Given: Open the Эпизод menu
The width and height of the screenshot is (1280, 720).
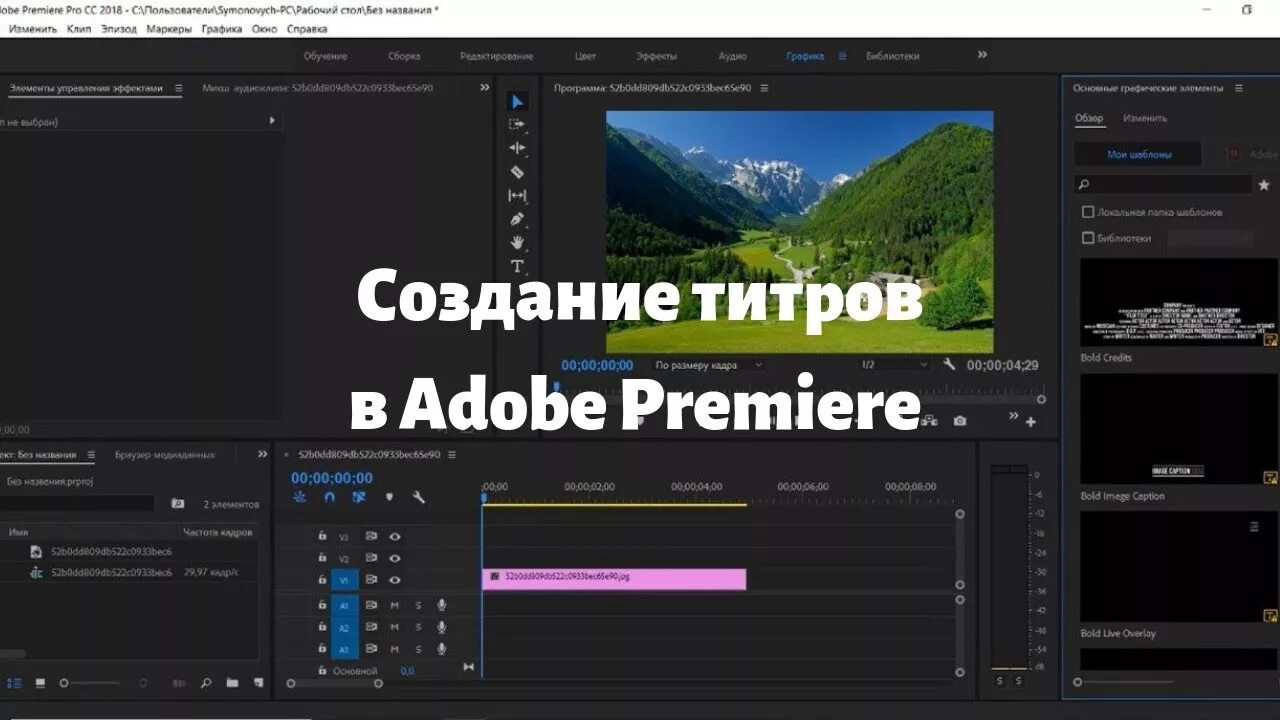Looking at the screenshot, I should pos(119,29).
